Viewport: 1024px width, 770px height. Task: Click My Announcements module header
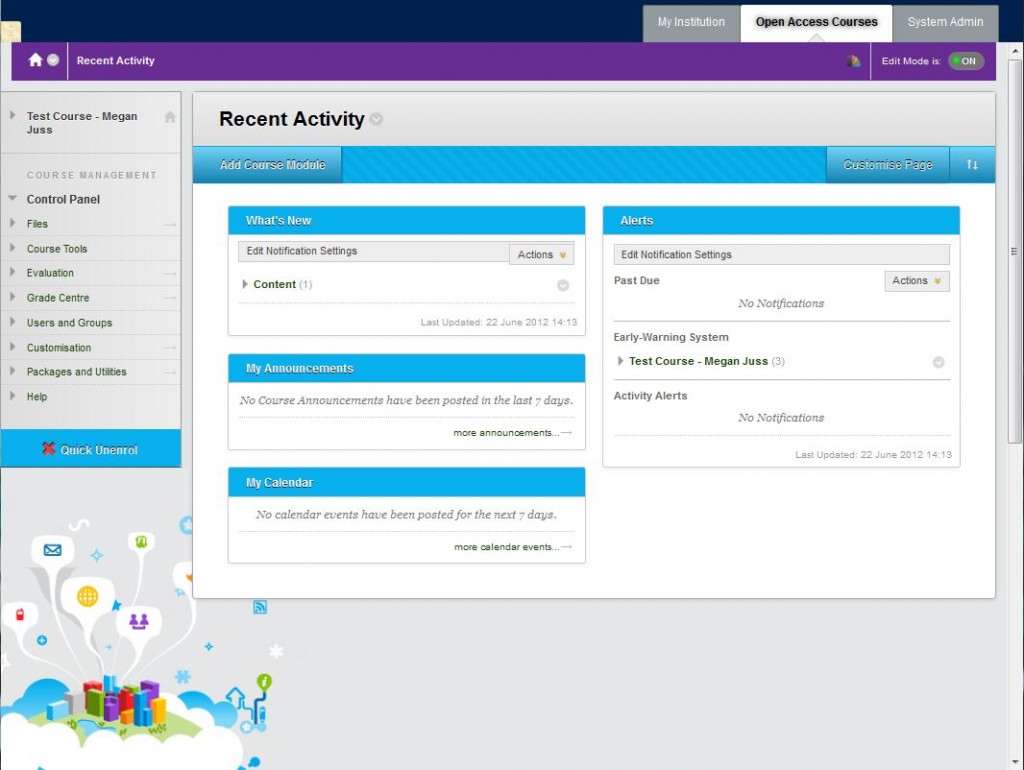point(406,368)
